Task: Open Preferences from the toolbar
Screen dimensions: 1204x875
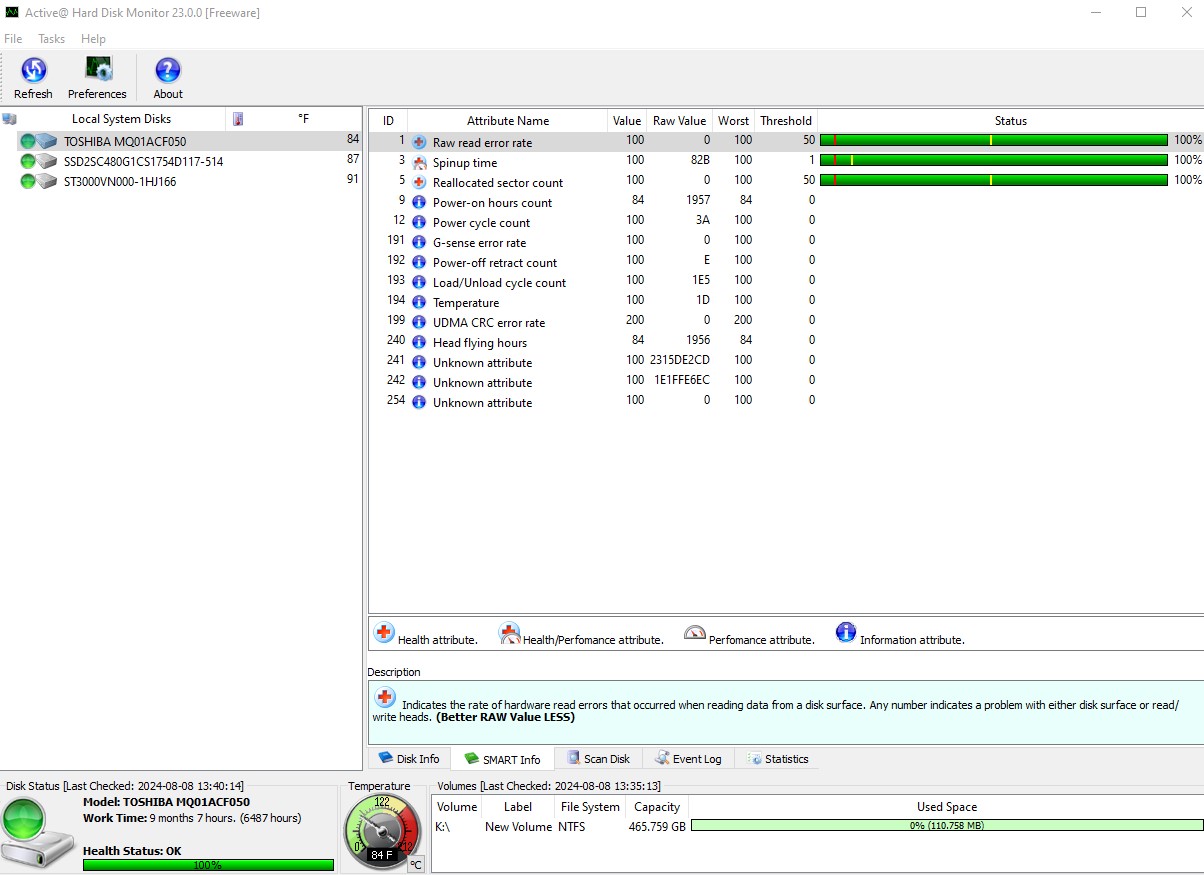Action: (97, 71)
